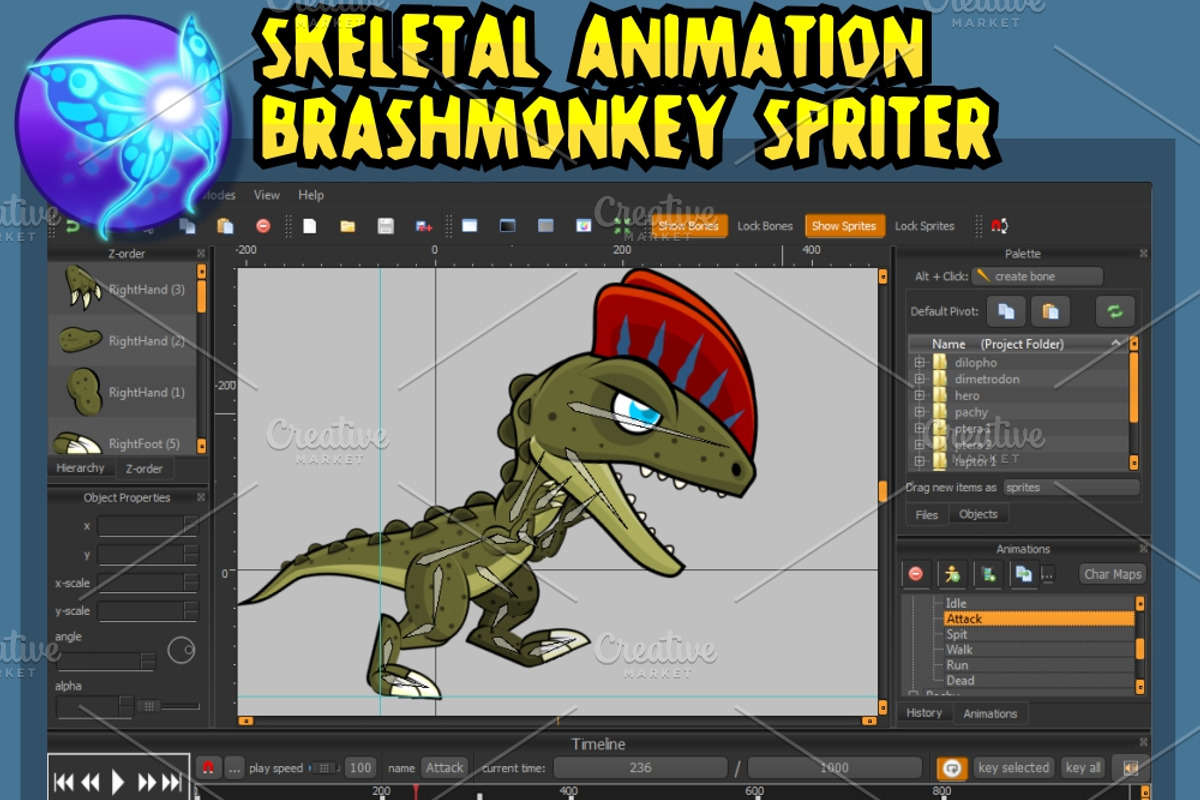Click the dark window layout icon in toolbar
The image size is (1200, 800).
tap(507, 226)
